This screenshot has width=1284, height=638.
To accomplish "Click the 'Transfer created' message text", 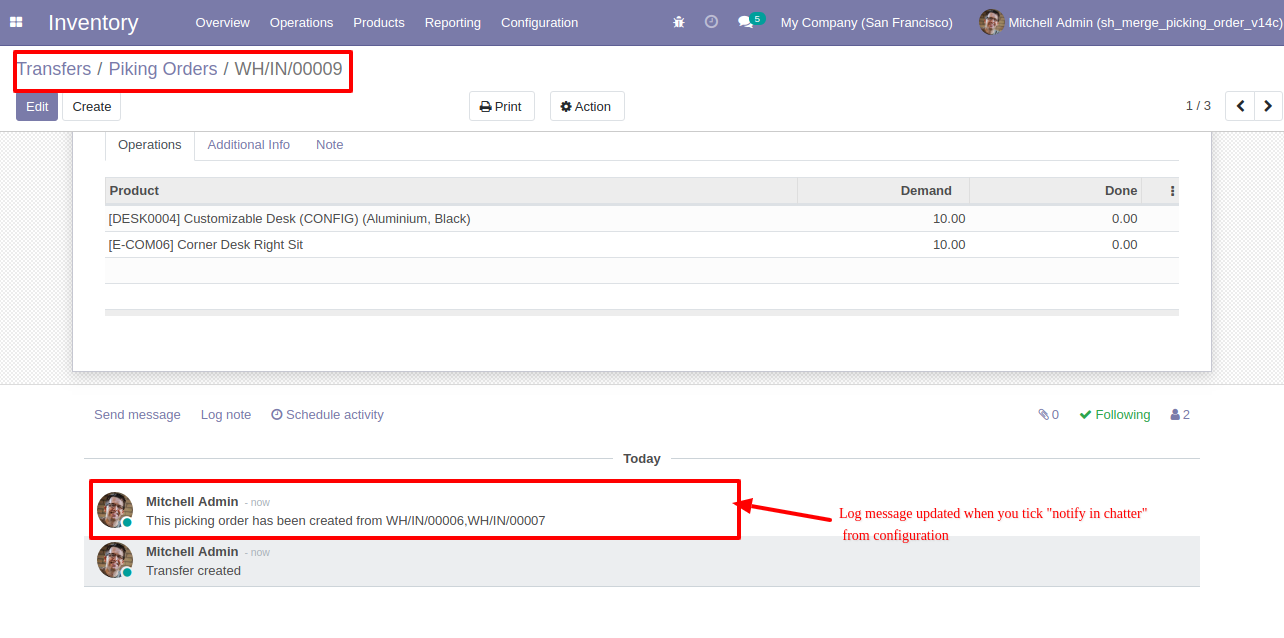I will click(193, 571).
